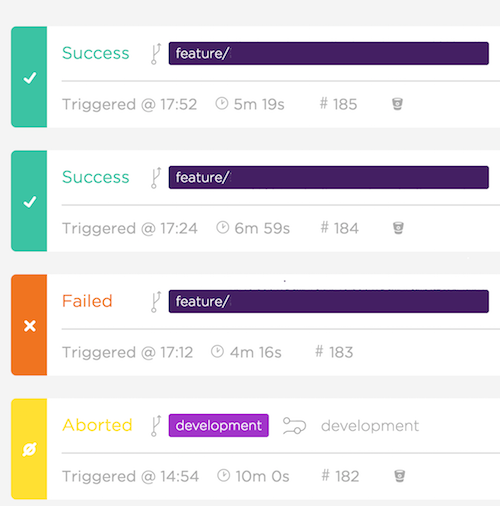Screen dimensions: 500x506
Task: Select the feature/ branch tag of build 183
Action: (x=329, y=301)
